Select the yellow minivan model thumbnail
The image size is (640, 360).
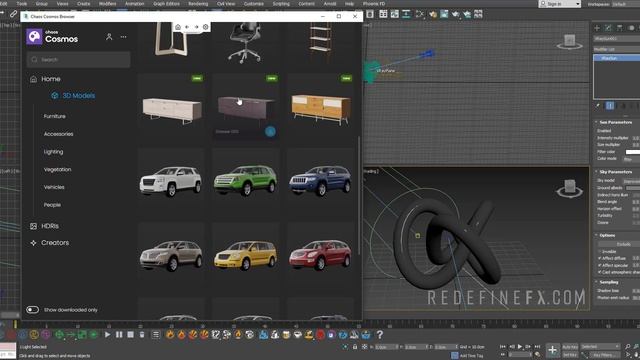coord(245,255)
